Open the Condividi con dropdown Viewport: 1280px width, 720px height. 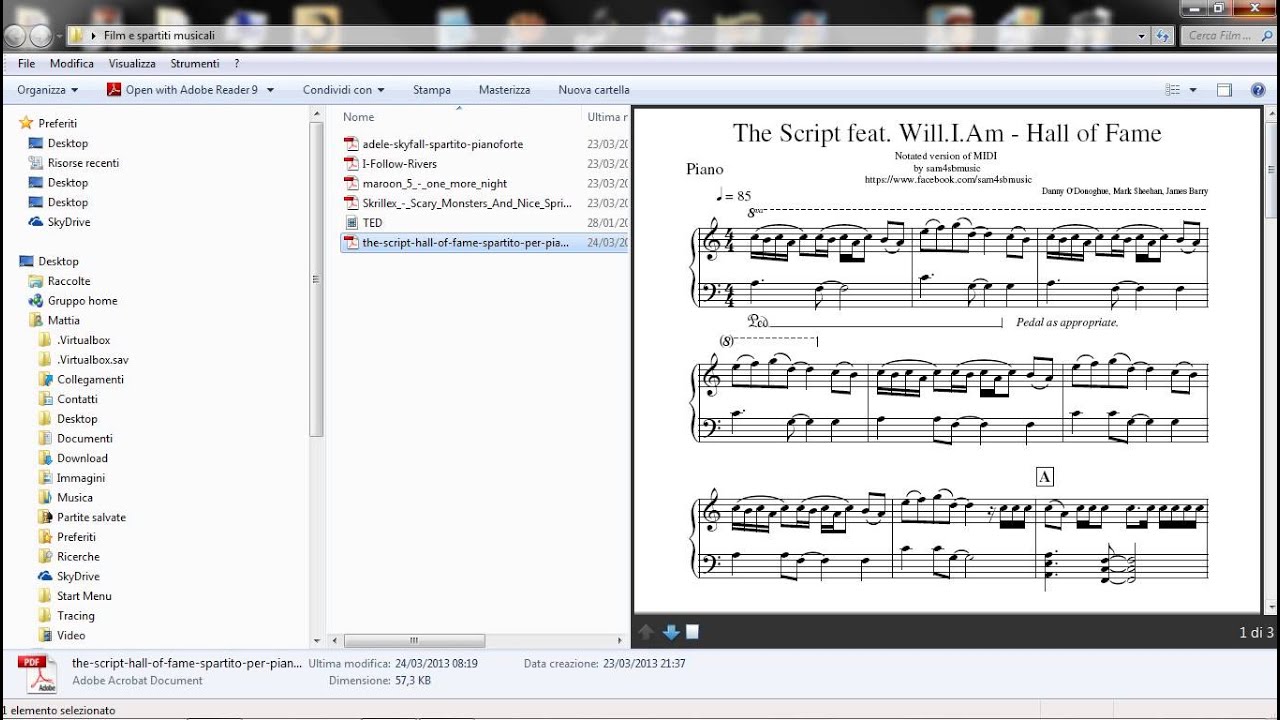(343, 90)
